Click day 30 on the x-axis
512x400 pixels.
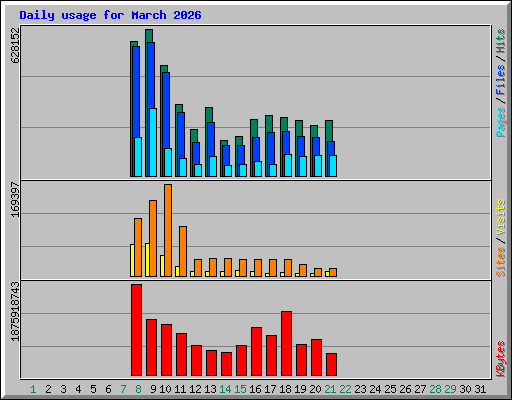[x=465, y=389]
